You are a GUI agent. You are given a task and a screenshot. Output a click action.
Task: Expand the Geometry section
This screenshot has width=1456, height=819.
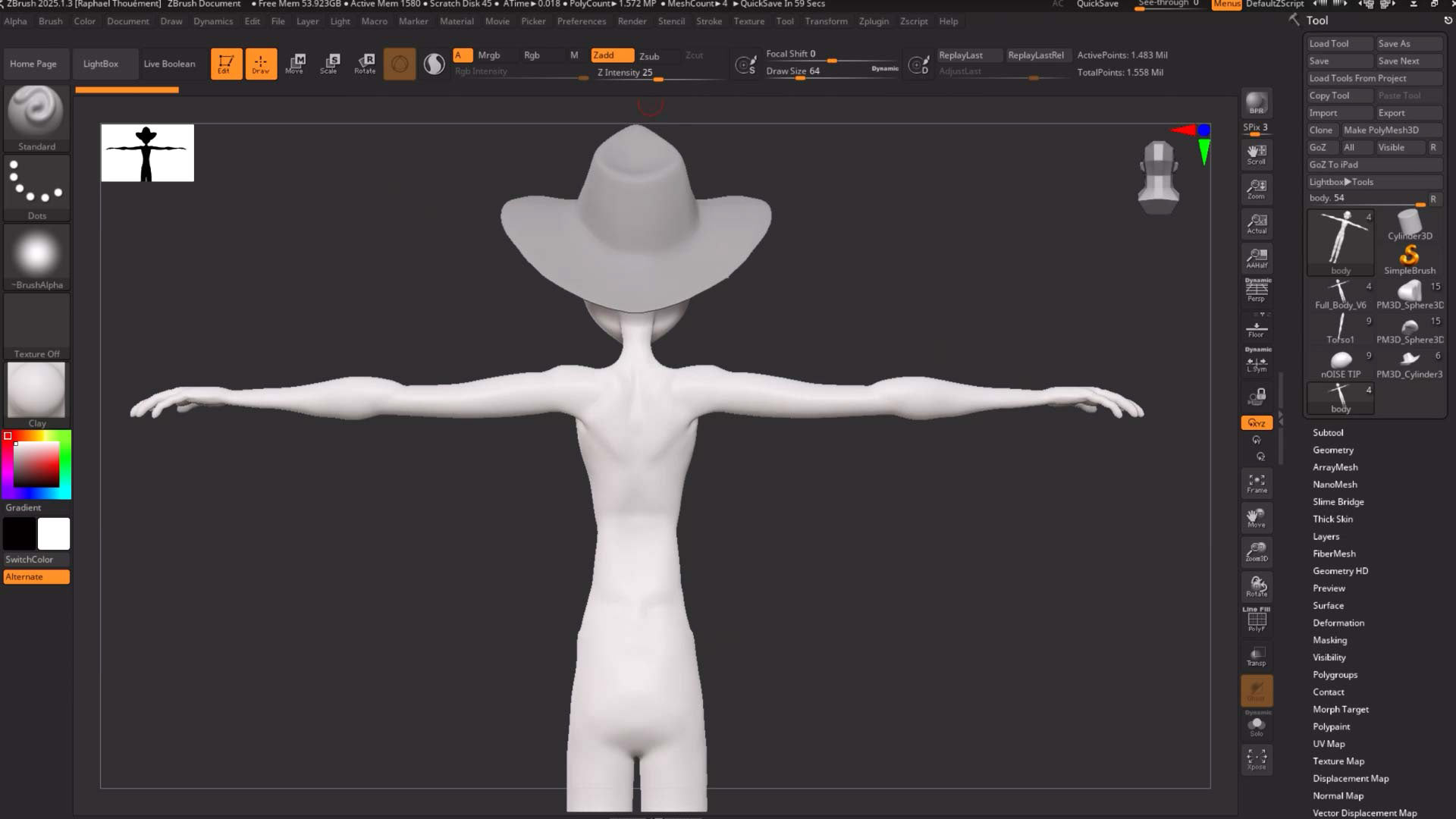(x=1332, y=450)
